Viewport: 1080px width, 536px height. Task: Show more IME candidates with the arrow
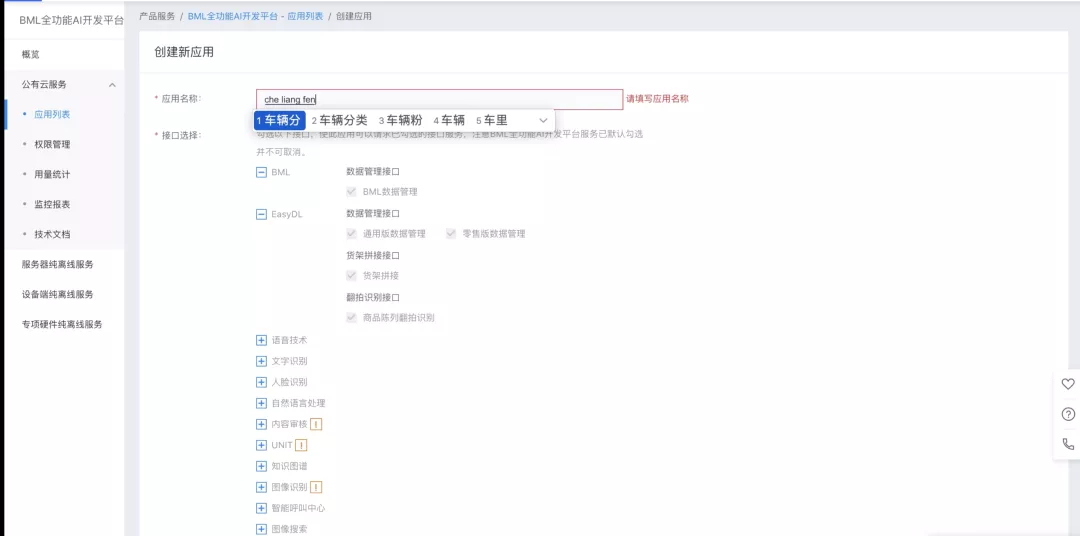[x=543, y=121]
